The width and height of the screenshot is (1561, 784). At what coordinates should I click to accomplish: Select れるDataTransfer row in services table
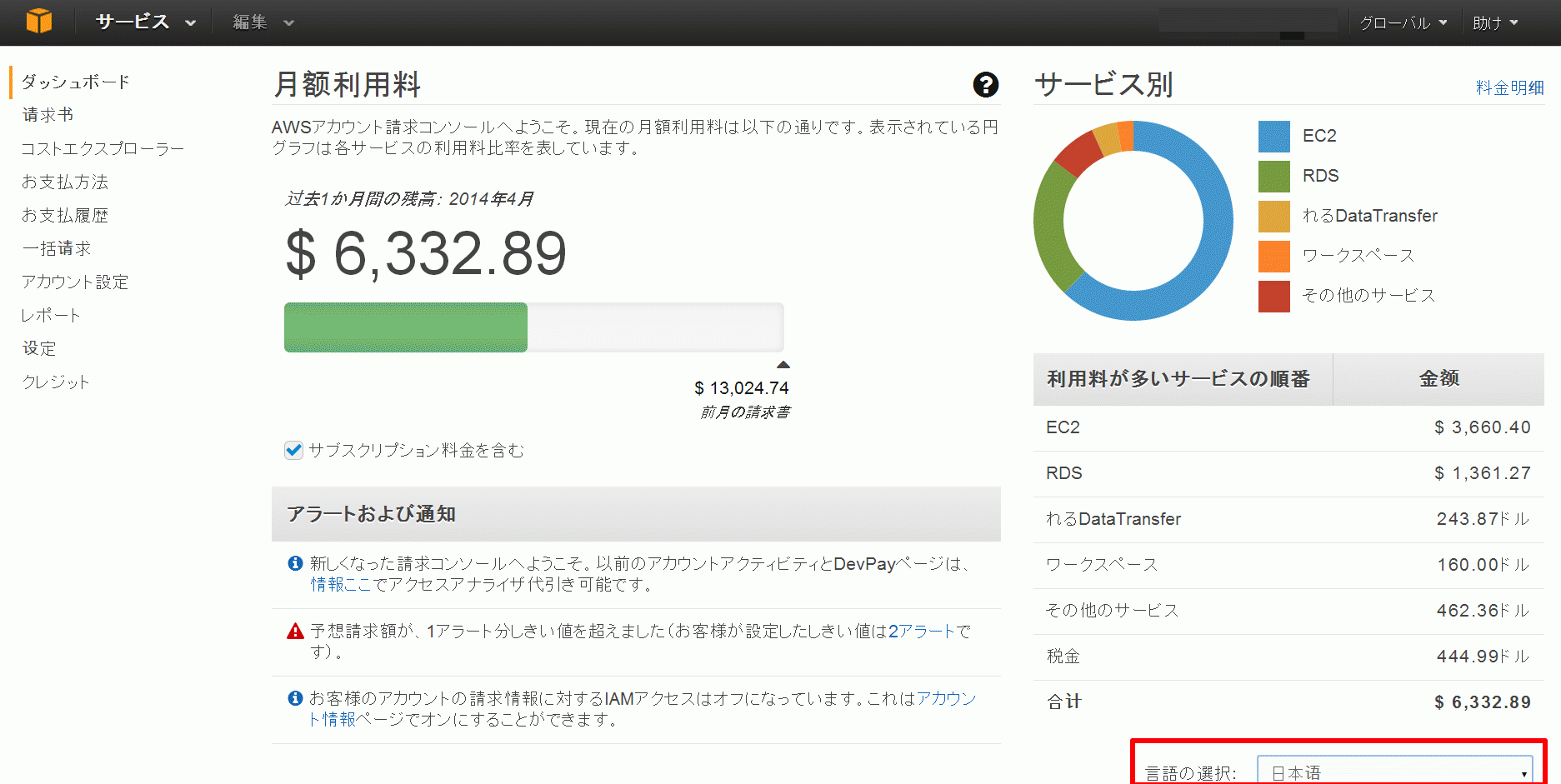tap(1288, 520)
